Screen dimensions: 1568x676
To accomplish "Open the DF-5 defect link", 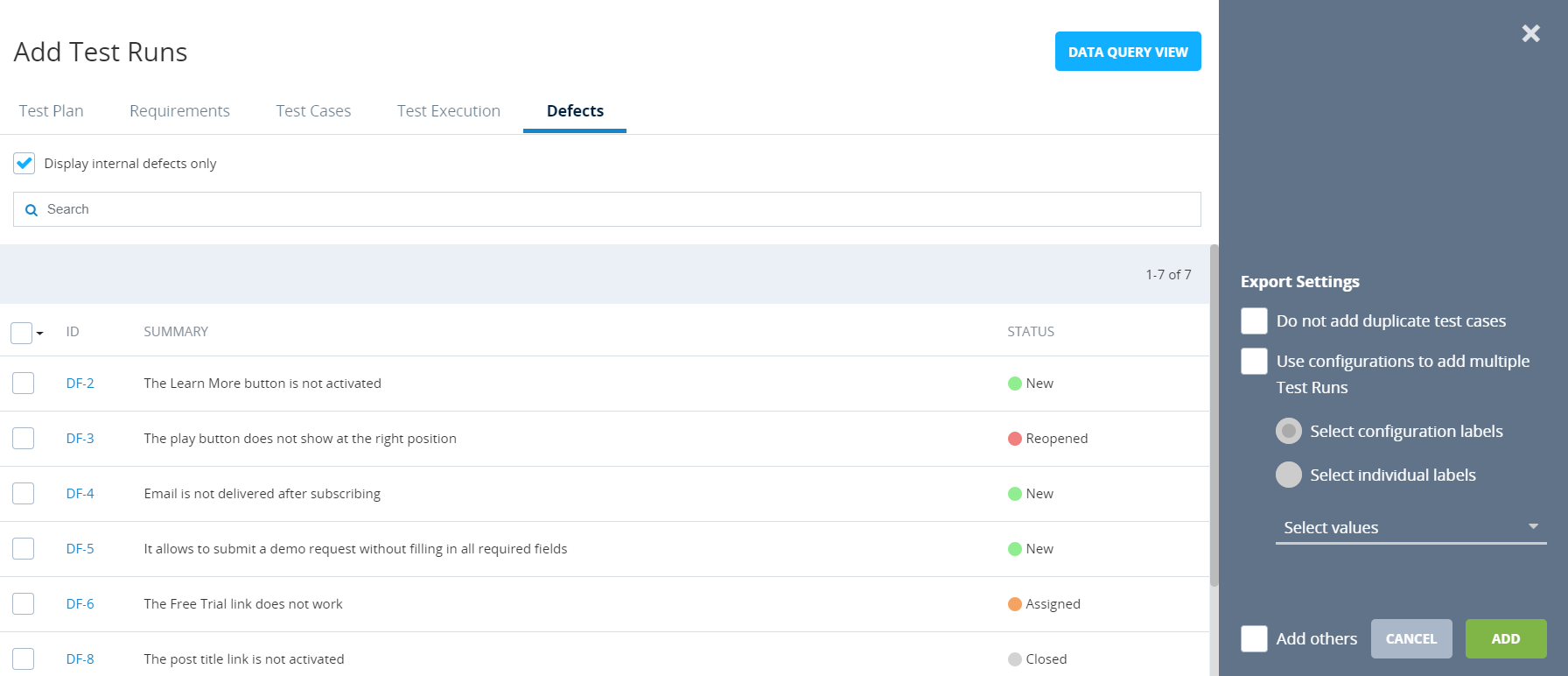I will [x=80, y=549].
